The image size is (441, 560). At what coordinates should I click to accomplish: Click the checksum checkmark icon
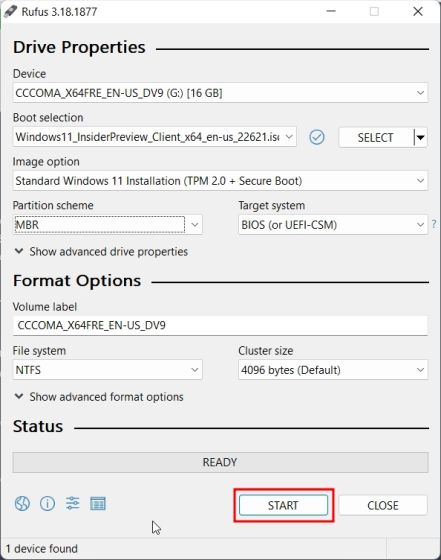pos(317,138)
